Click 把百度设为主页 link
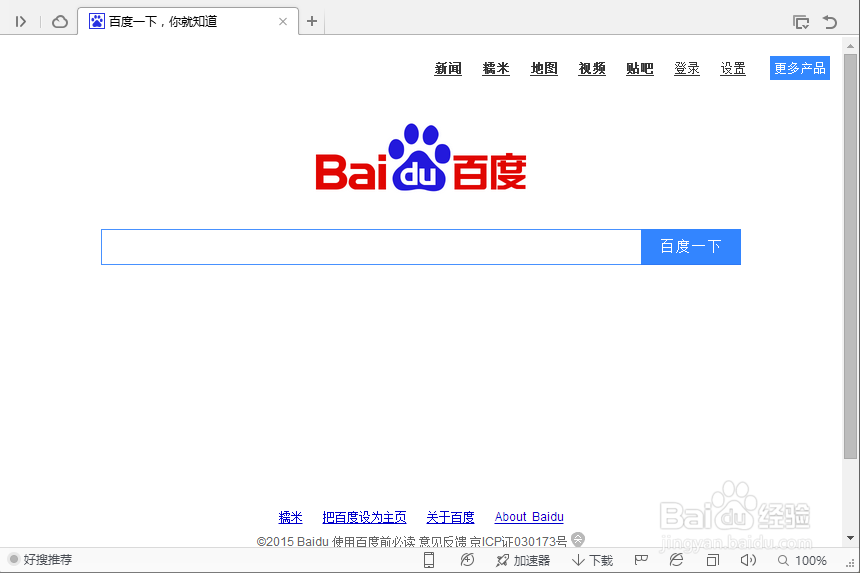Viewport: 860px width, 573px height. pos(364,517)
